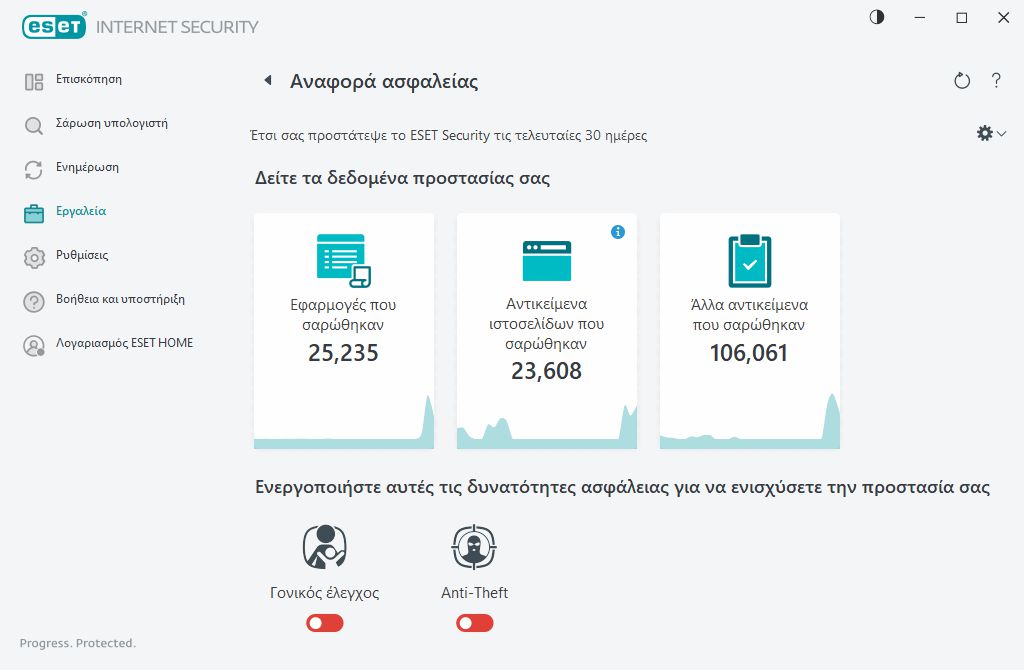The height and width of the screenshot is (670, 1024).
Task: Go to Ρυθμίσεις in the sidebar
Action: (82, 256)
